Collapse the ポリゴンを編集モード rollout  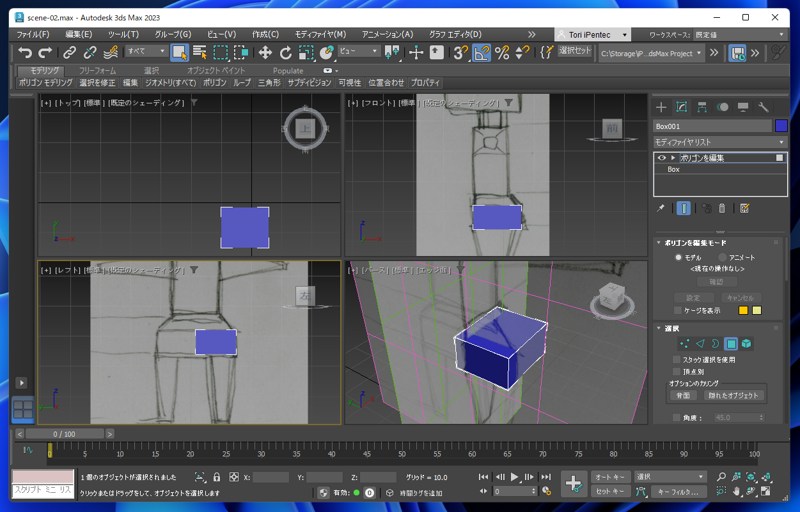(659, 243)
